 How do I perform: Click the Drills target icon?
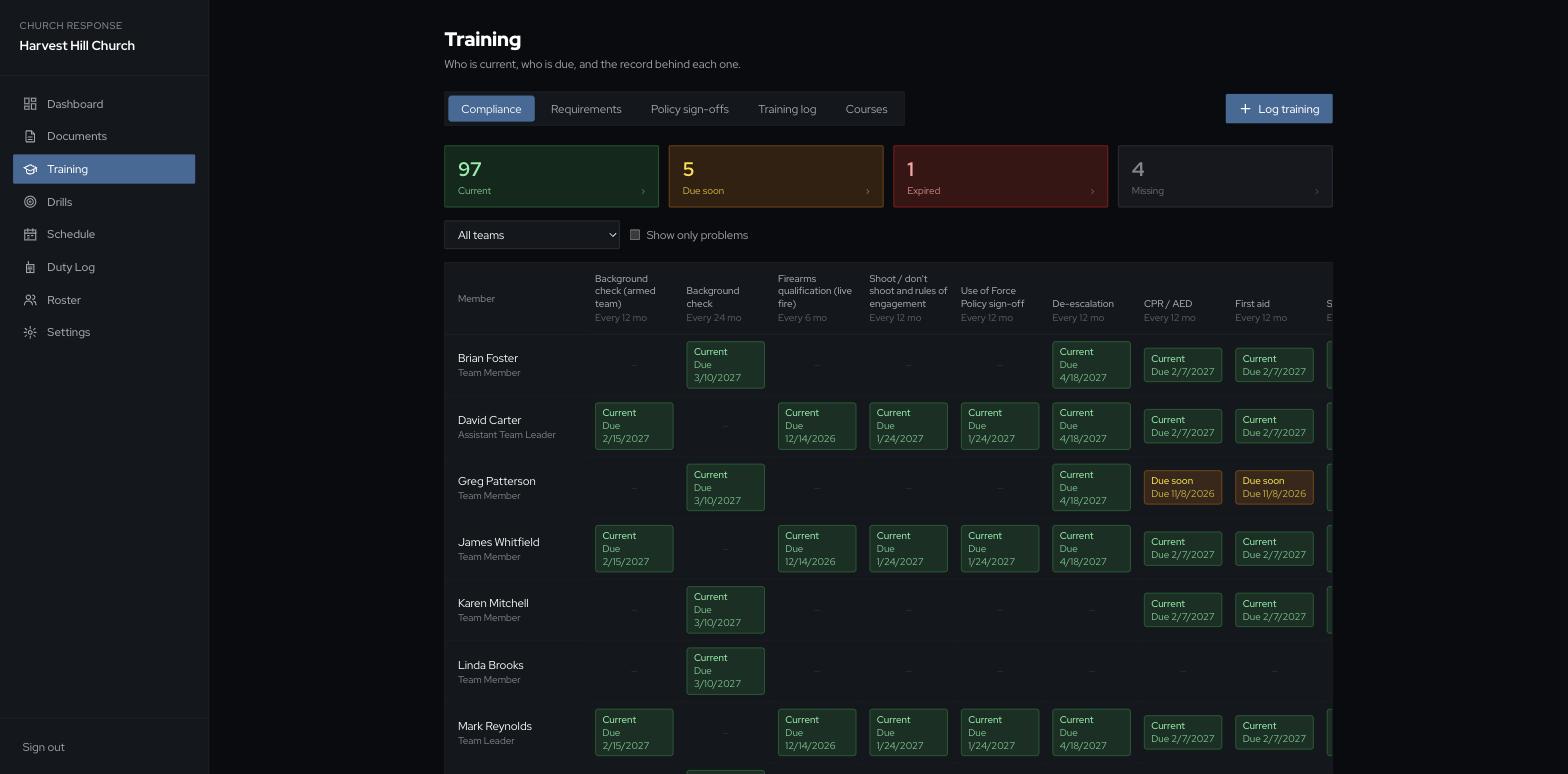[30, 202]
